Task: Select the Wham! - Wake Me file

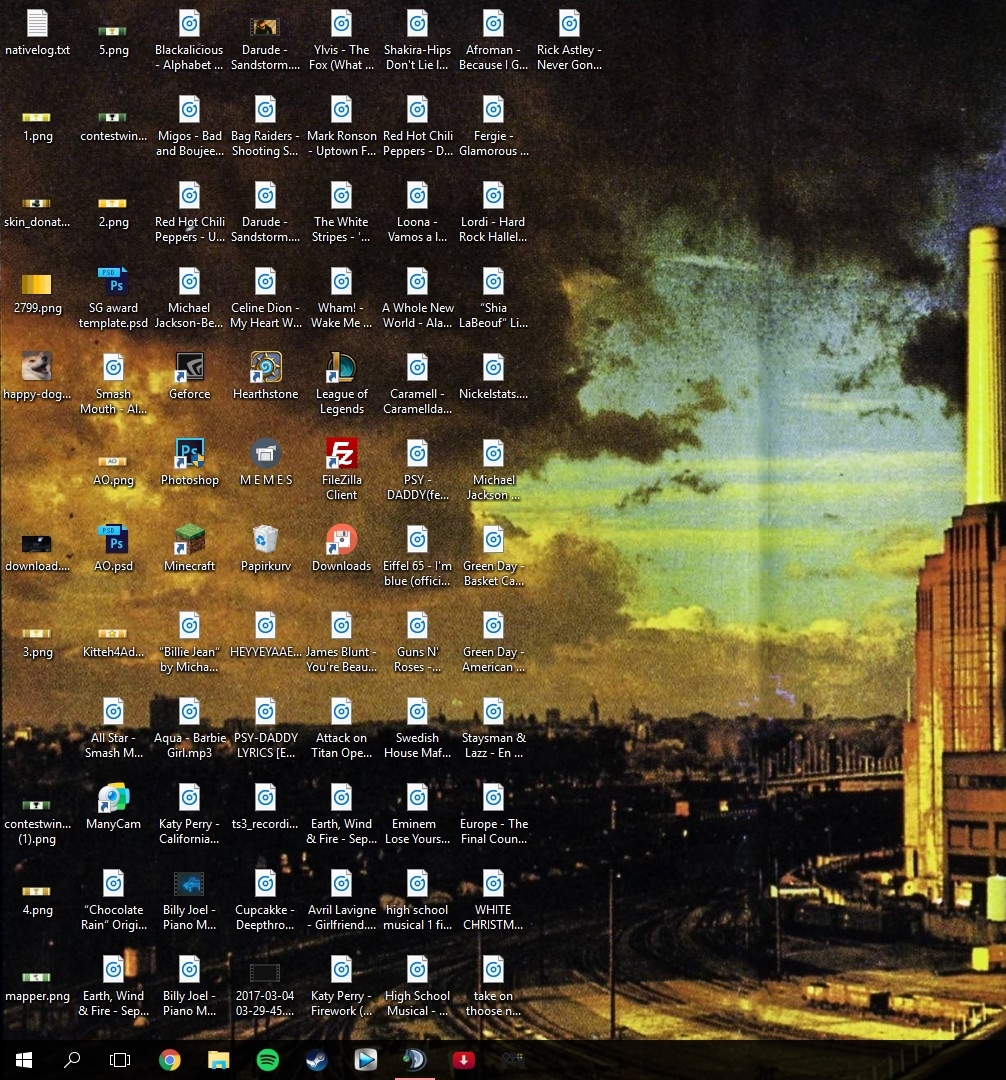Action: [342, 297]
